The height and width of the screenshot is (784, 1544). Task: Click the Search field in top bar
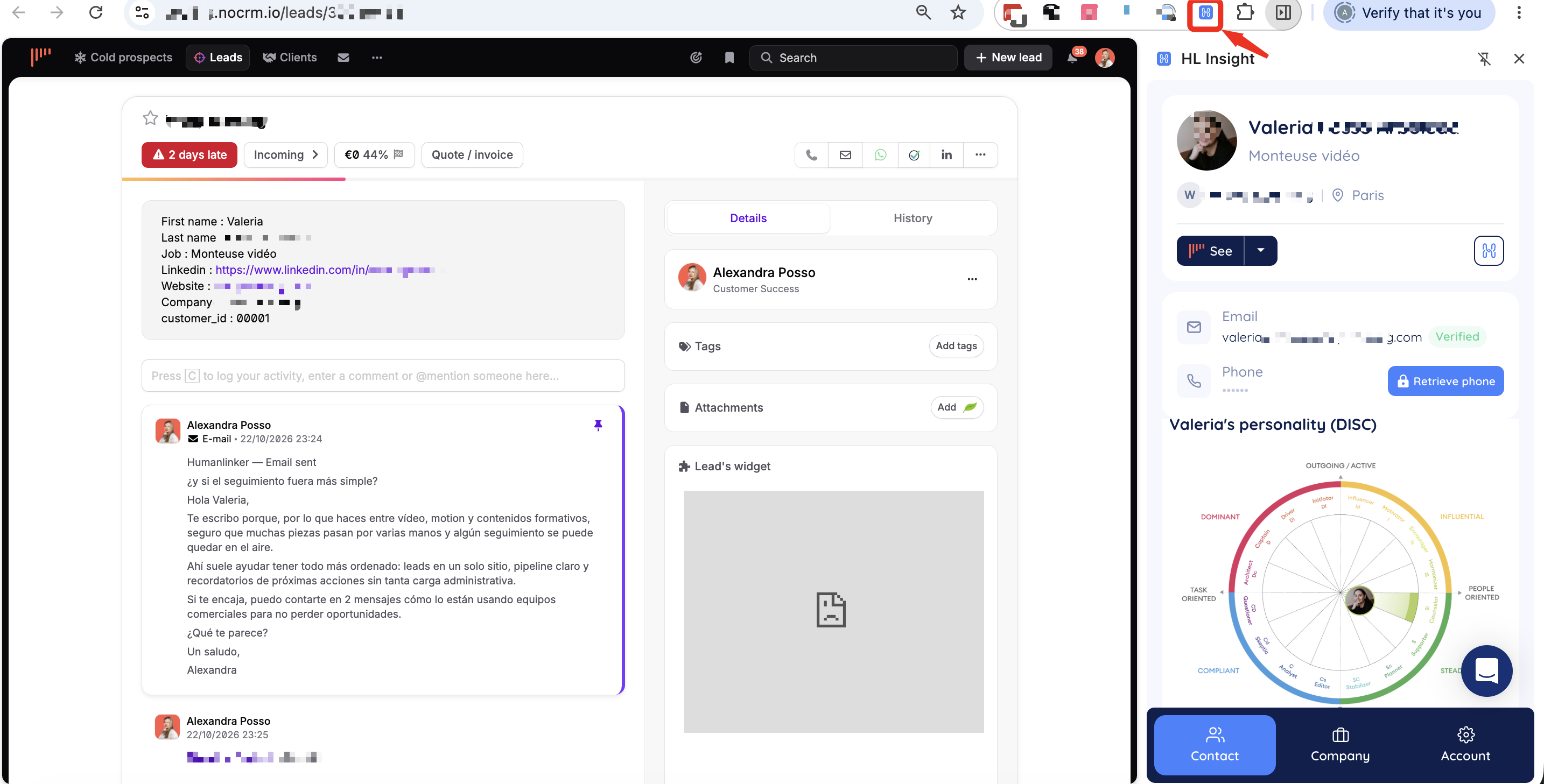pos(852,58)
